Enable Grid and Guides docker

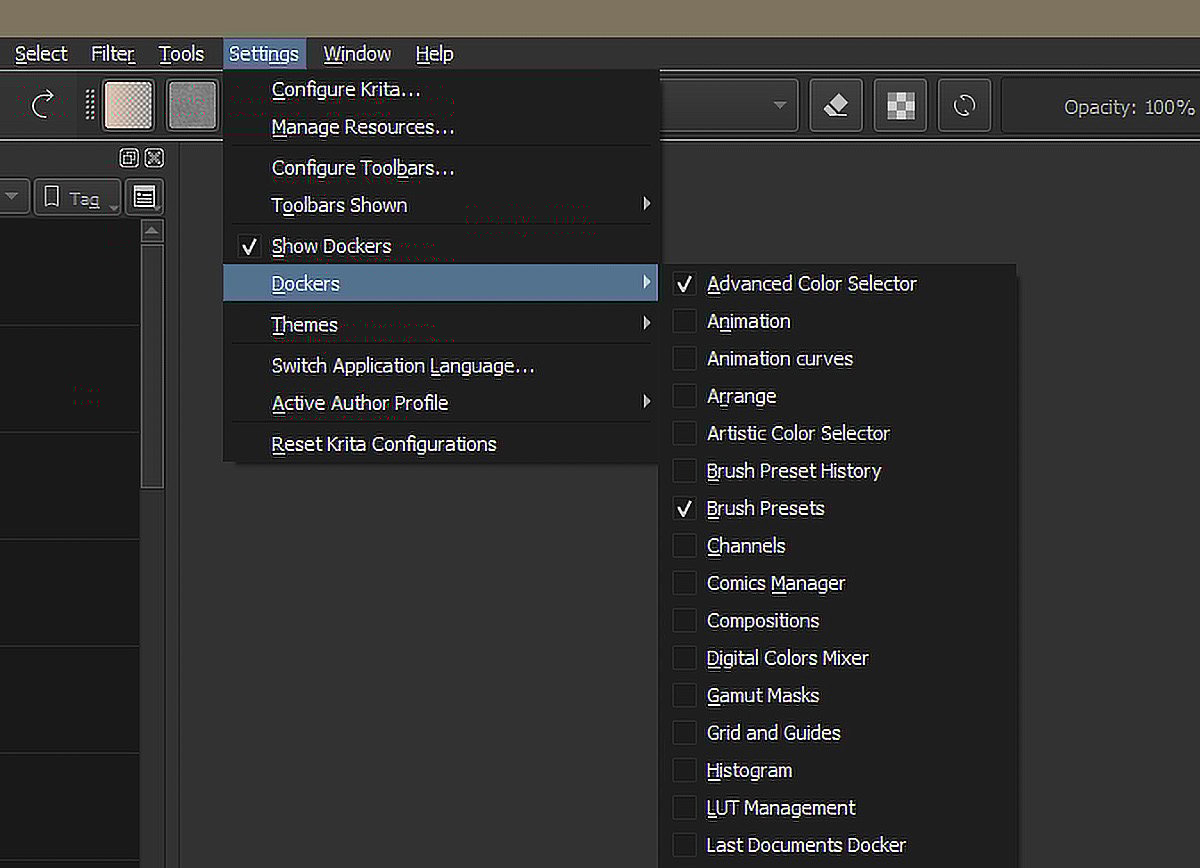coord(838,733)
